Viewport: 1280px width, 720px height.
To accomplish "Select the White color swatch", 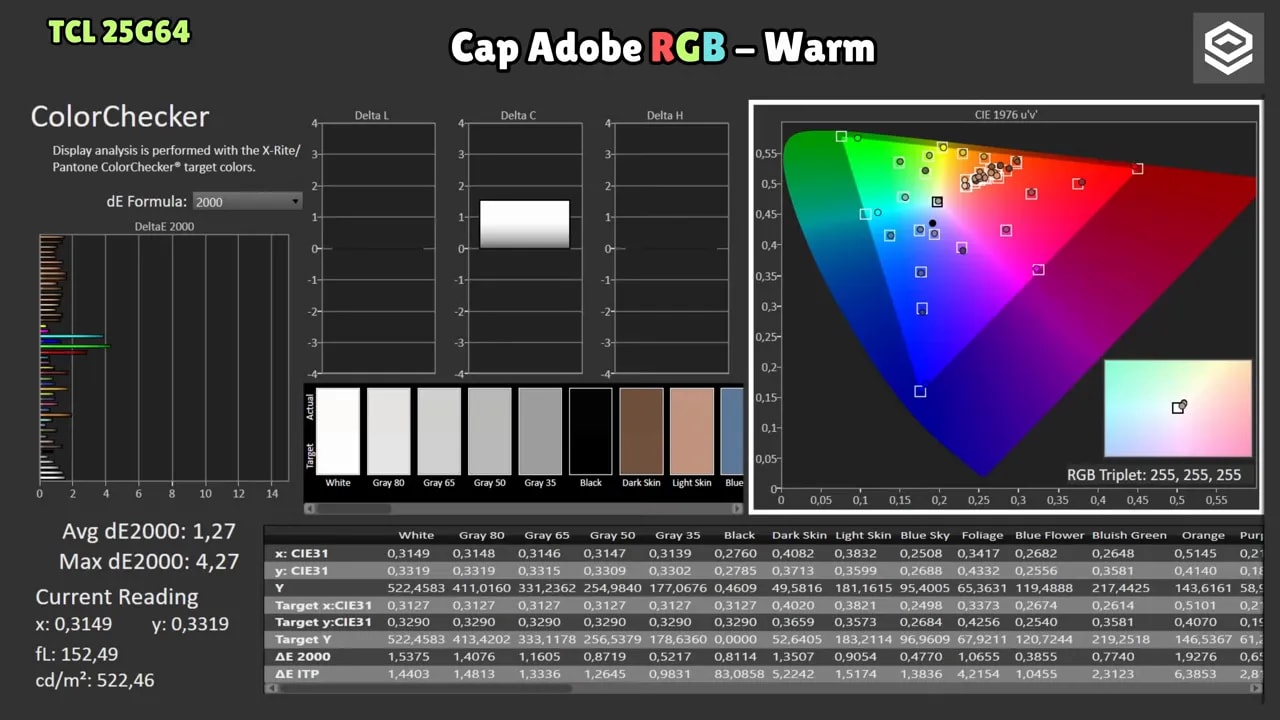I will click(338, 431).
